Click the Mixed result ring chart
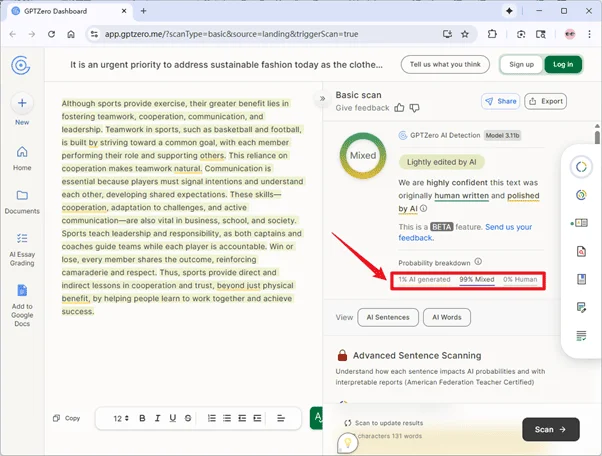Image resolution: width=602 pixels, height=456 pixels. pos(363,155)
